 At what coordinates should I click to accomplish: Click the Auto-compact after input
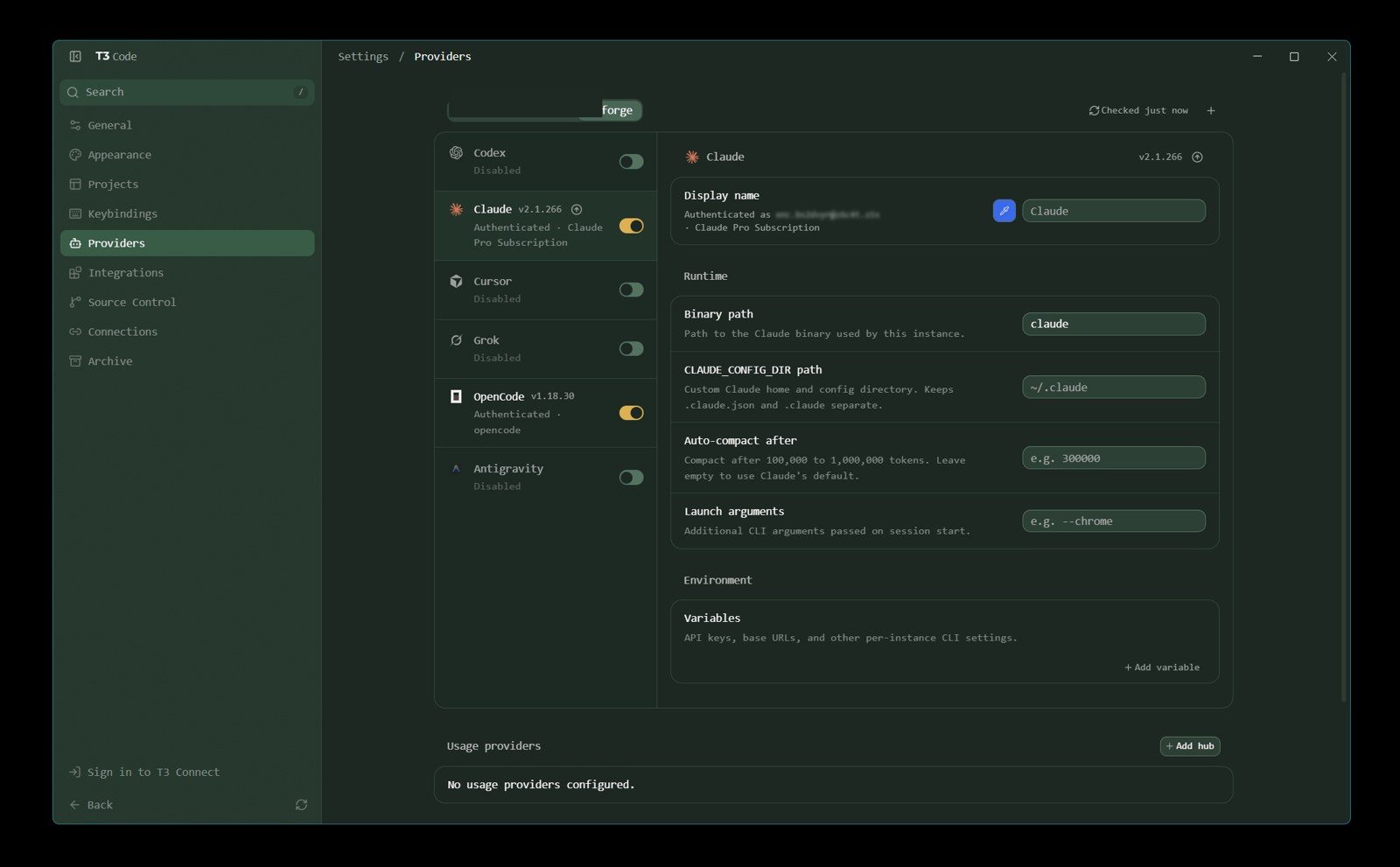pyautogui.click(x=1114, y=458)
